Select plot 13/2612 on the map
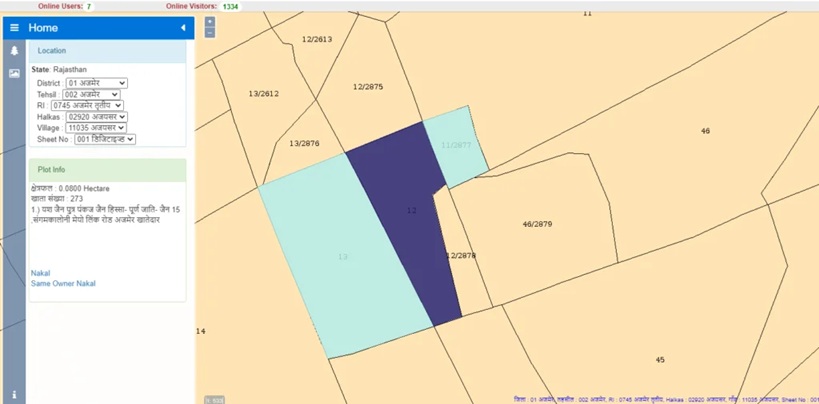The height and width of the screenshot is (404, 819). pyautogui.click(x=263, y=94)
